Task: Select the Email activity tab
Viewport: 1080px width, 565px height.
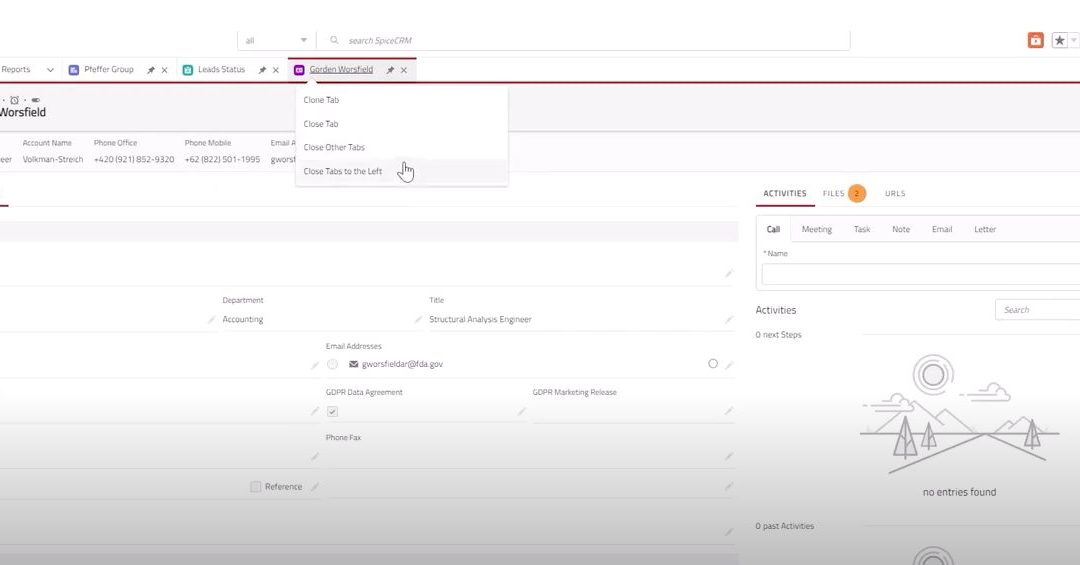Action: point(942,229)
